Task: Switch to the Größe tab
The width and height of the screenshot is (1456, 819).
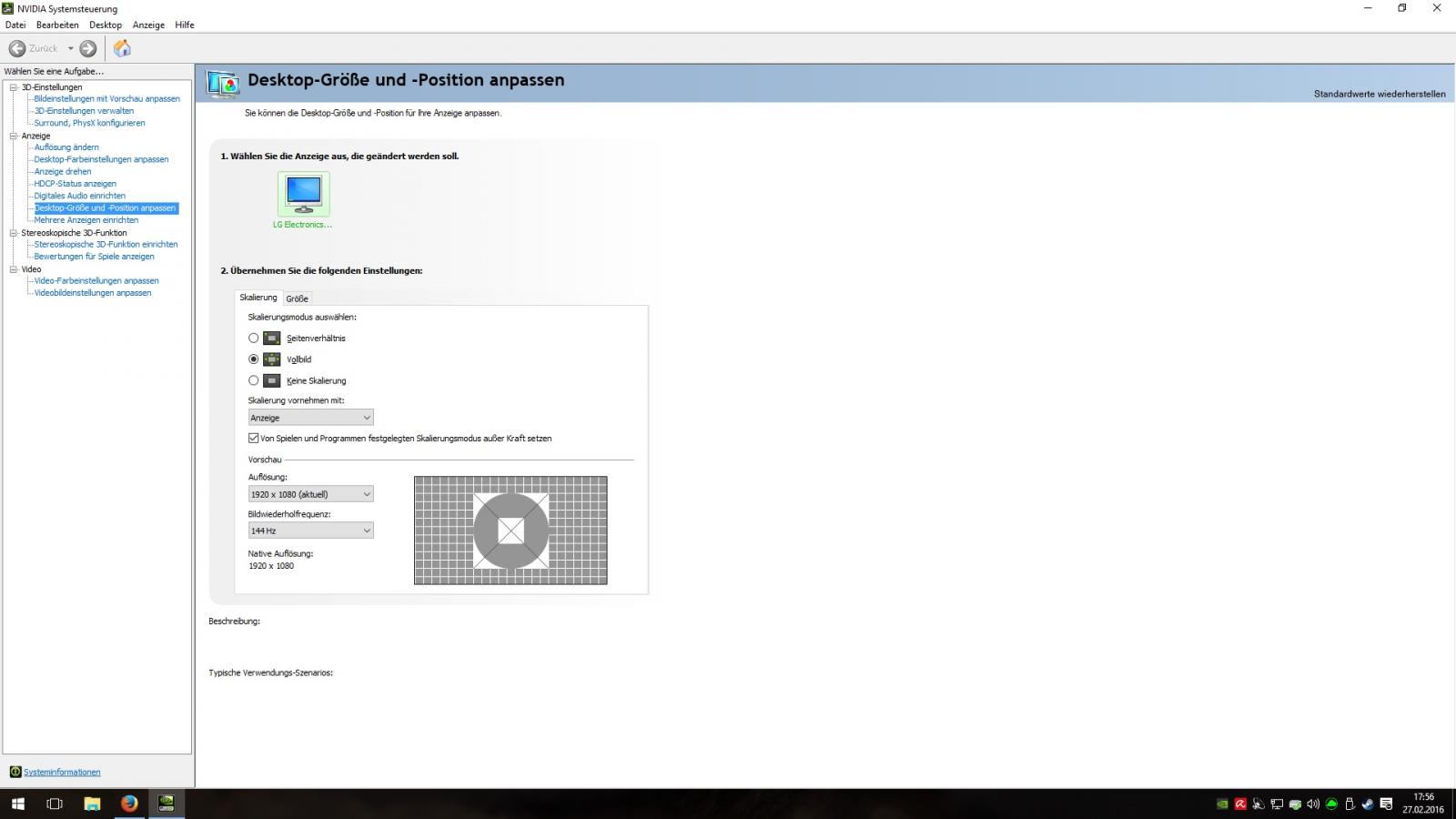Action: click(x=297, y=298)
